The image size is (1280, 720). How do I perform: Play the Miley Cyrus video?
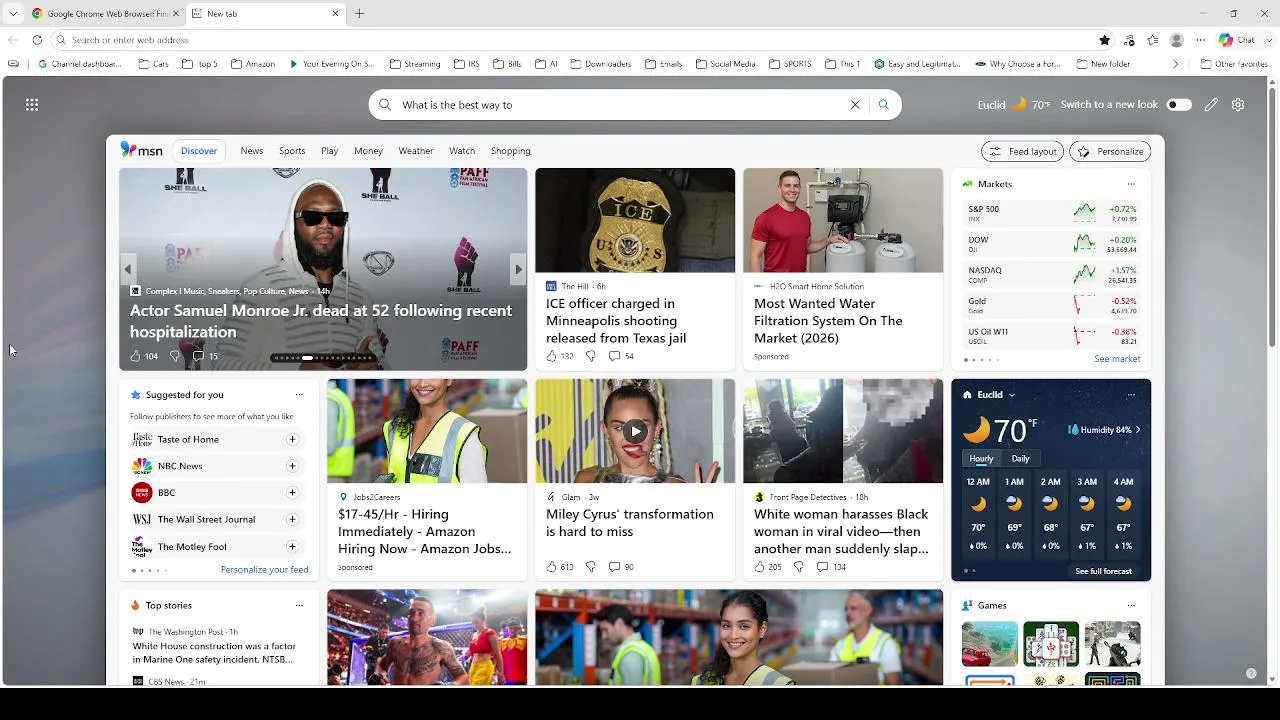tap(635, 431)
